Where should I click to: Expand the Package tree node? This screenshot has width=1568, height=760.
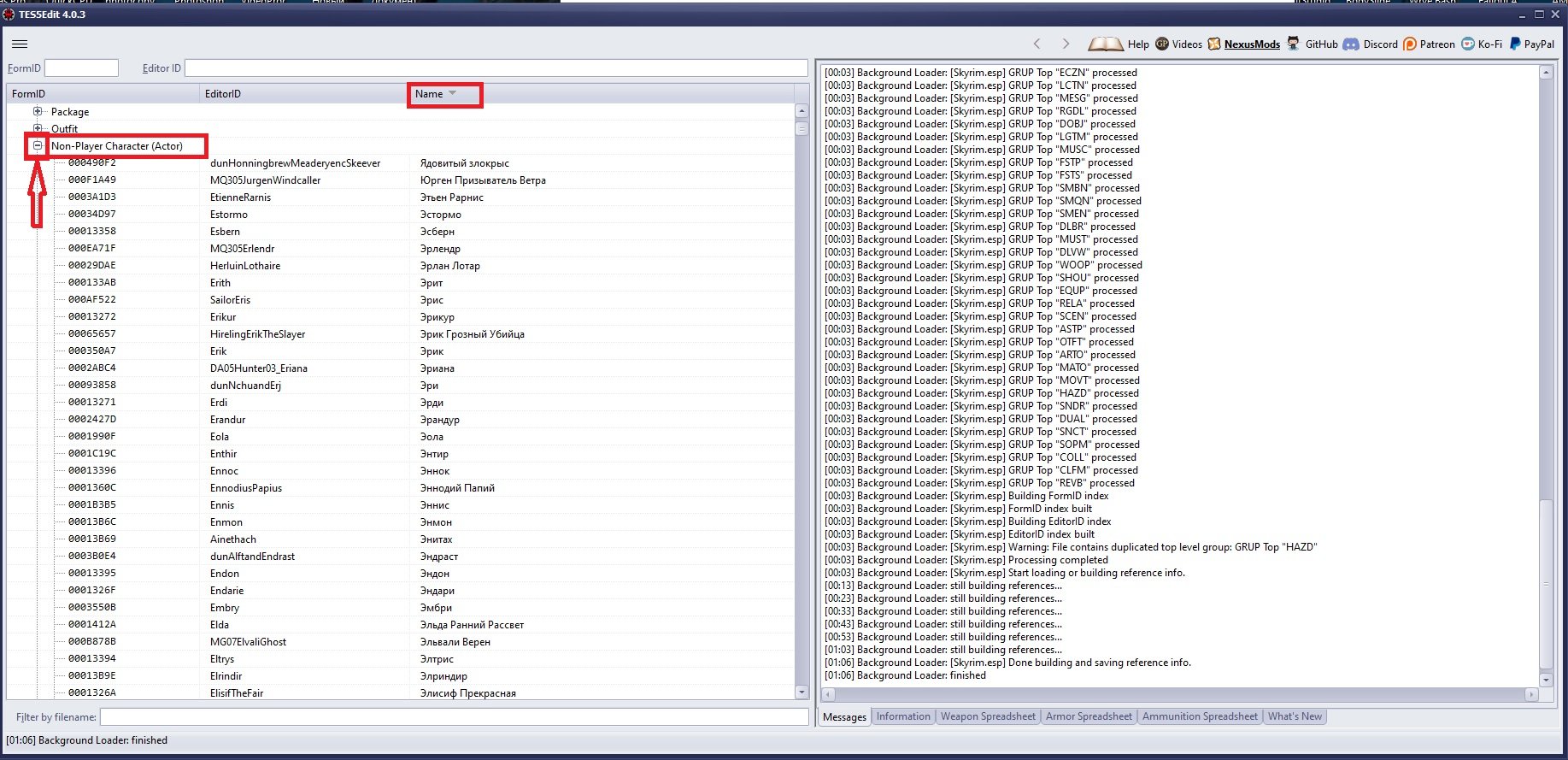pos(38,111)
